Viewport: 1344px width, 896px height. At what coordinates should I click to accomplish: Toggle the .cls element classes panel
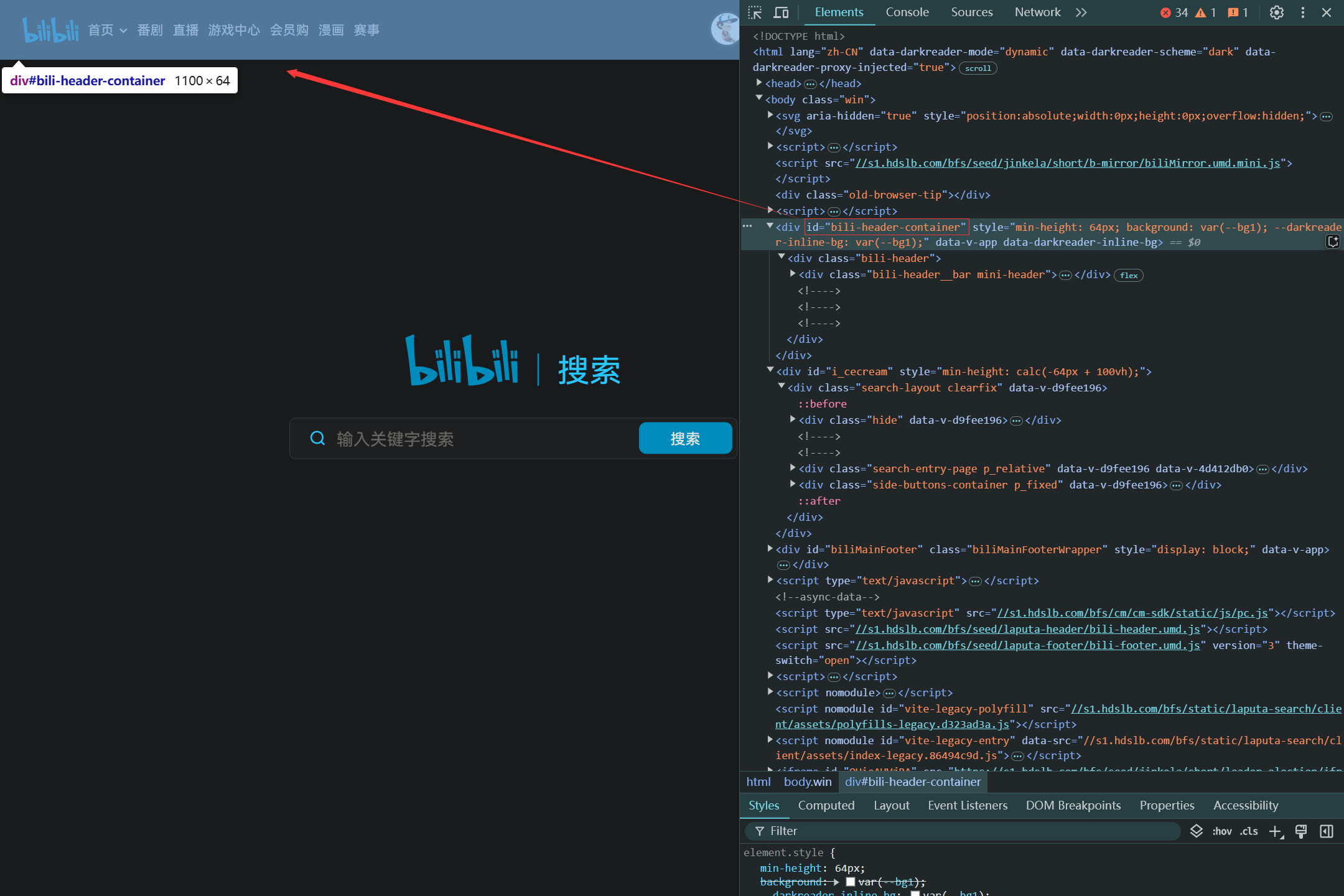click(1249, 831)
